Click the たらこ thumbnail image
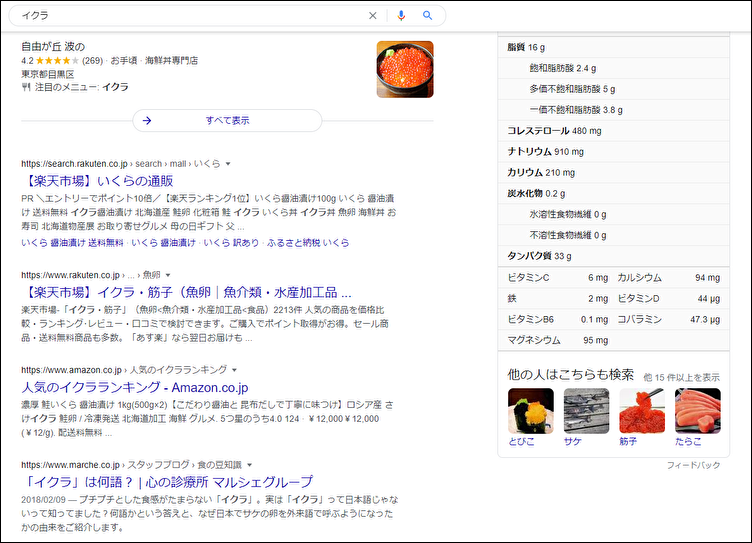Screen dimensions: 752x543 pyautogui.click(x=697, y=411)
